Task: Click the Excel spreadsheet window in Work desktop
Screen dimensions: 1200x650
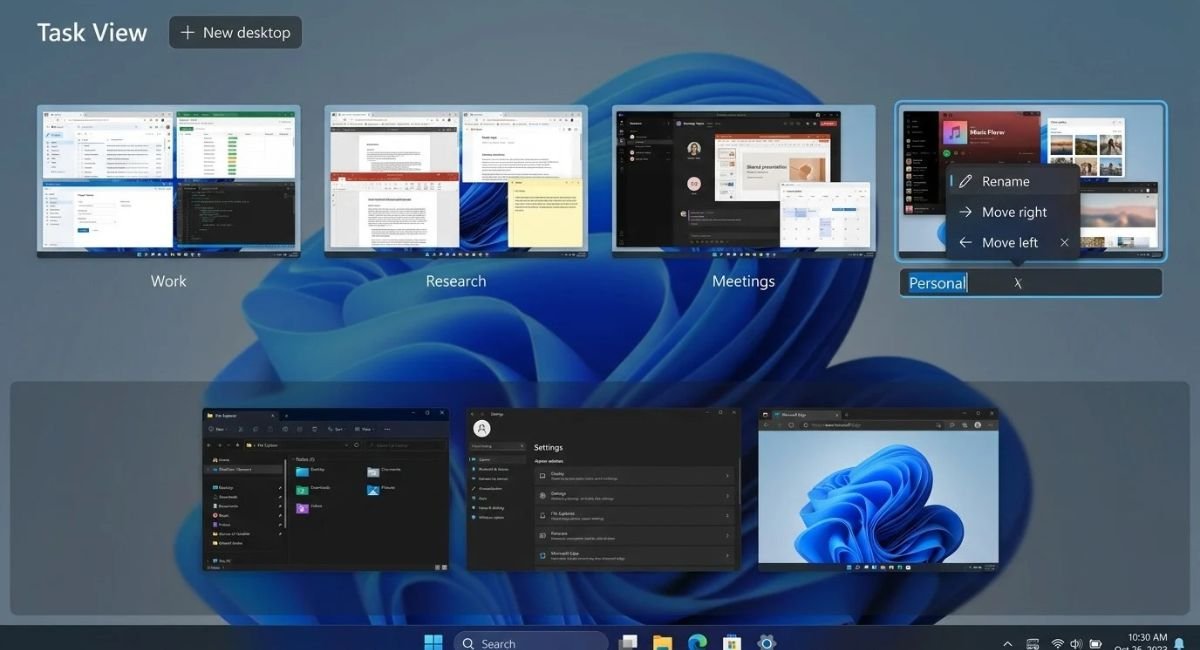Action: click(236, 143)
